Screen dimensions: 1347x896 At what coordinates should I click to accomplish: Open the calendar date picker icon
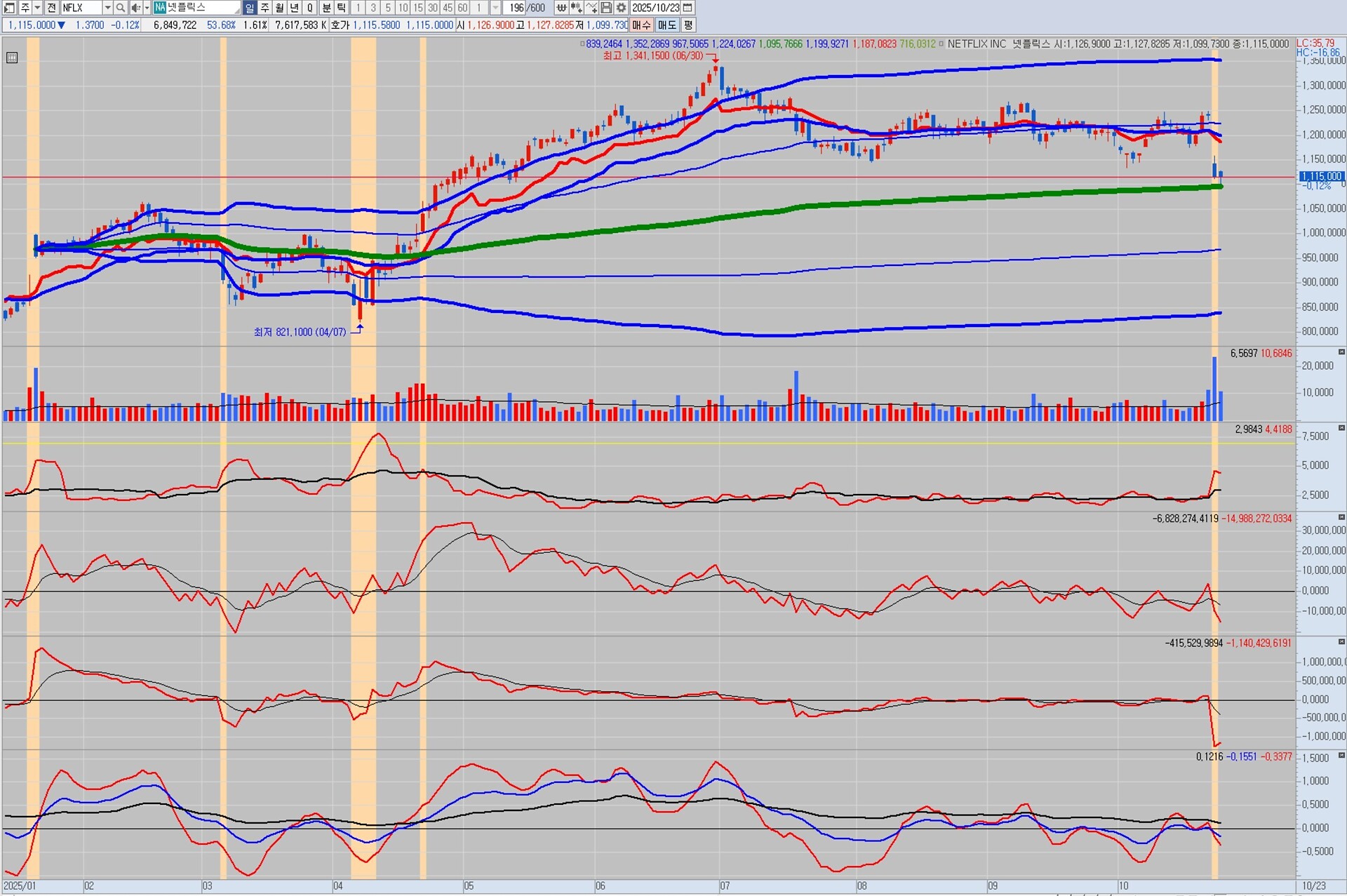click(x=688, y=8)
